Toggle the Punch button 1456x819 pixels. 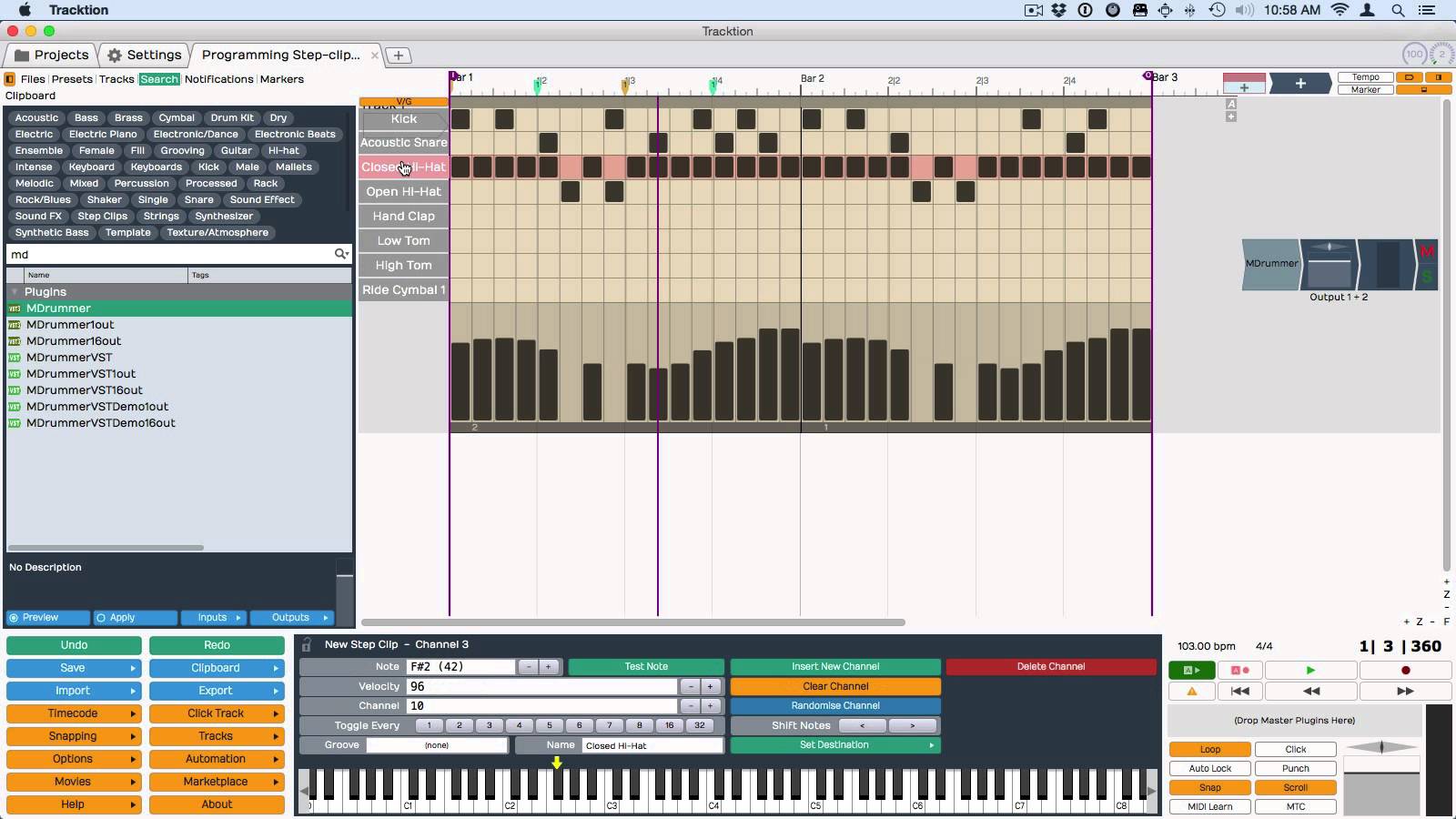tap(1296, 768)
